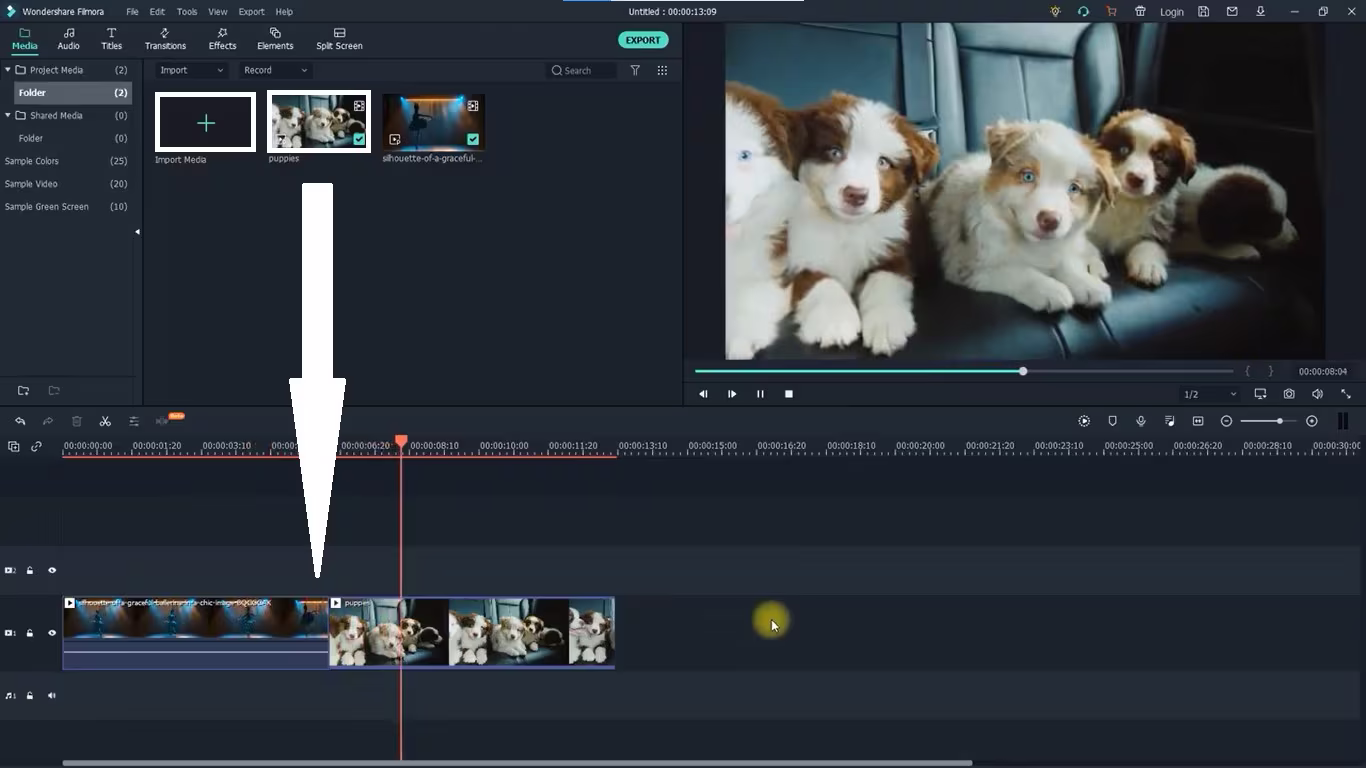
Task: Open the Elements tab
Action: (x=275, y=39)
